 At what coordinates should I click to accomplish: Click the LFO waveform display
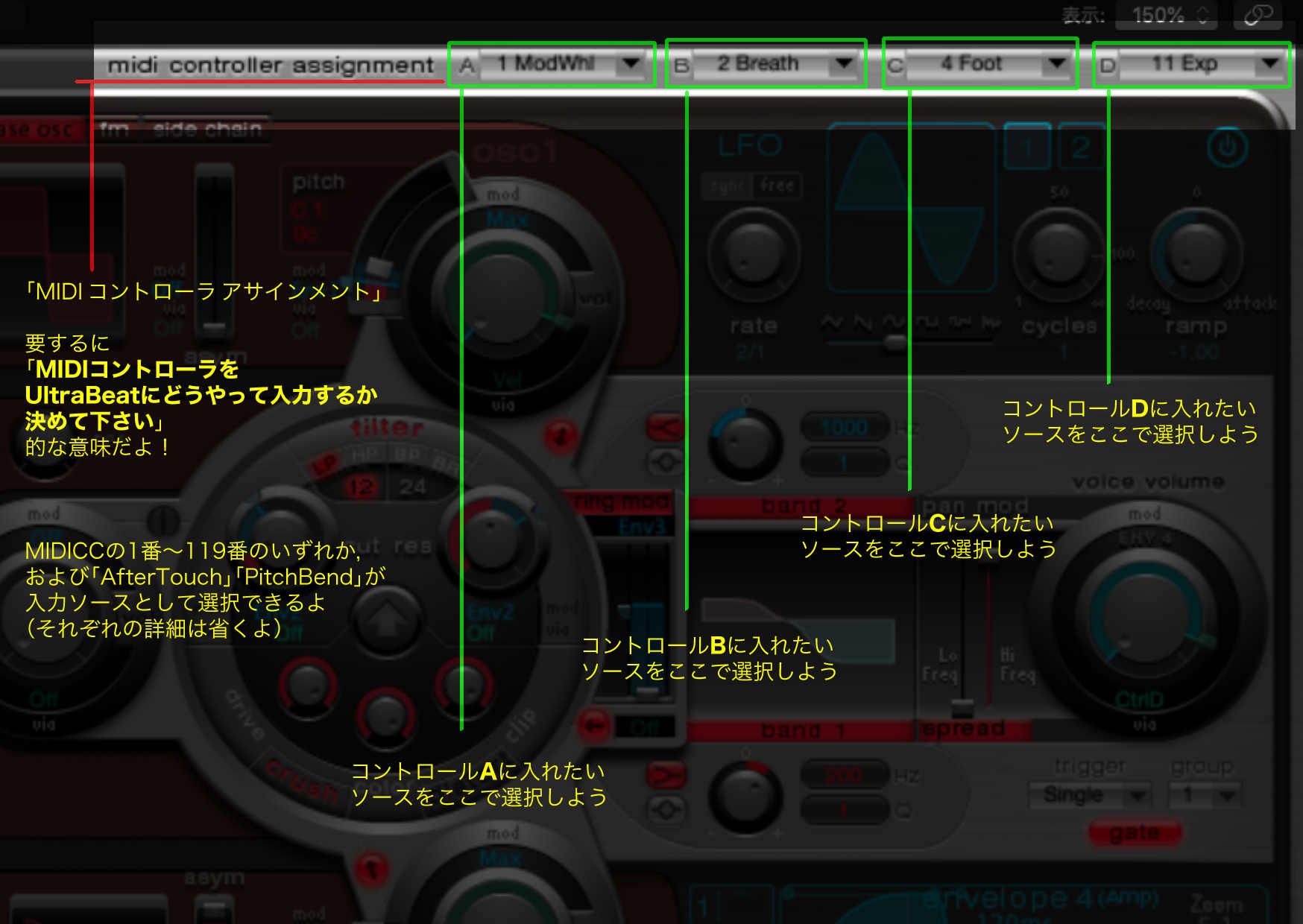[x=911, y=209]
